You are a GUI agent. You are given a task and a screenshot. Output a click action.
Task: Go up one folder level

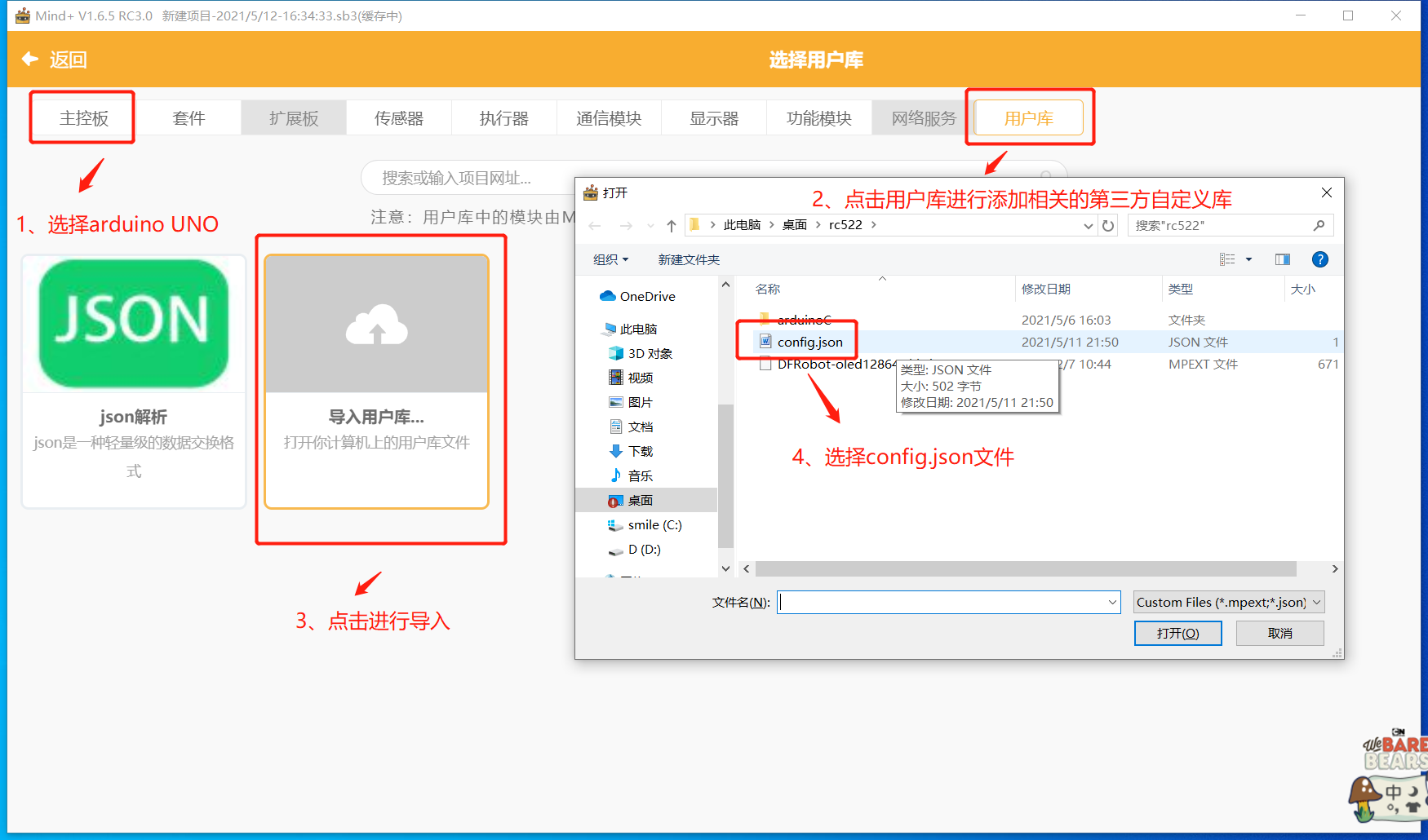point(671,225)
